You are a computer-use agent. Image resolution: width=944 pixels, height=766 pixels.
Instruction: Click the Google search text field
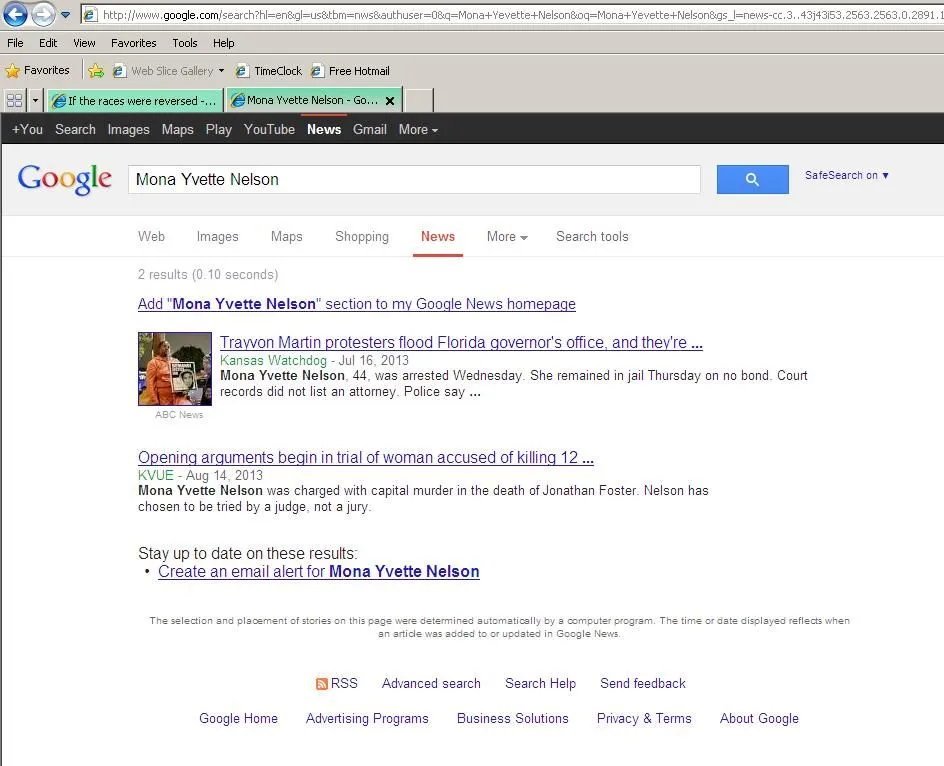tap(414, 180)
